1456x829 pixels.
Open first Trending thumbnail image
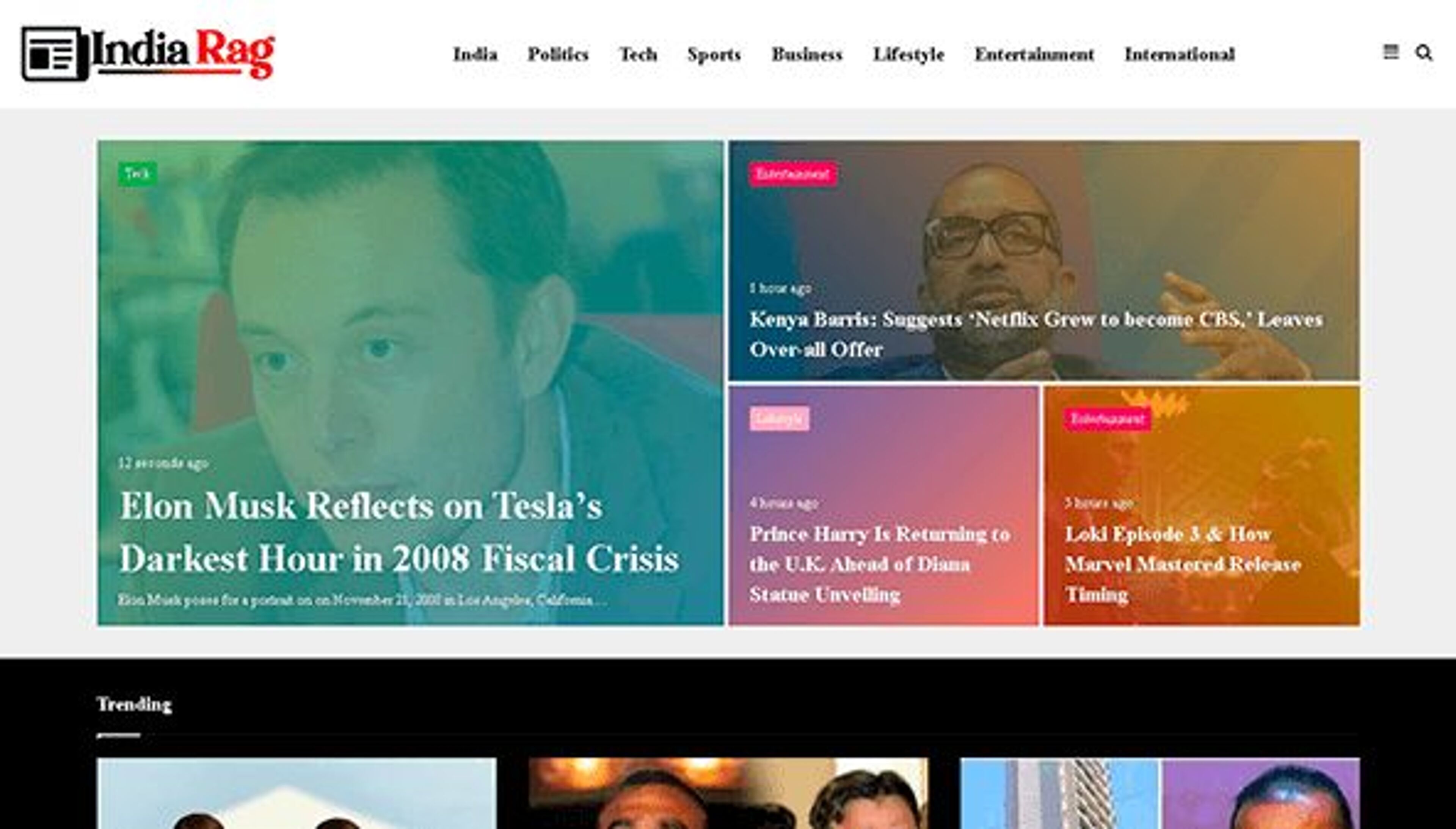click(297, 793)
